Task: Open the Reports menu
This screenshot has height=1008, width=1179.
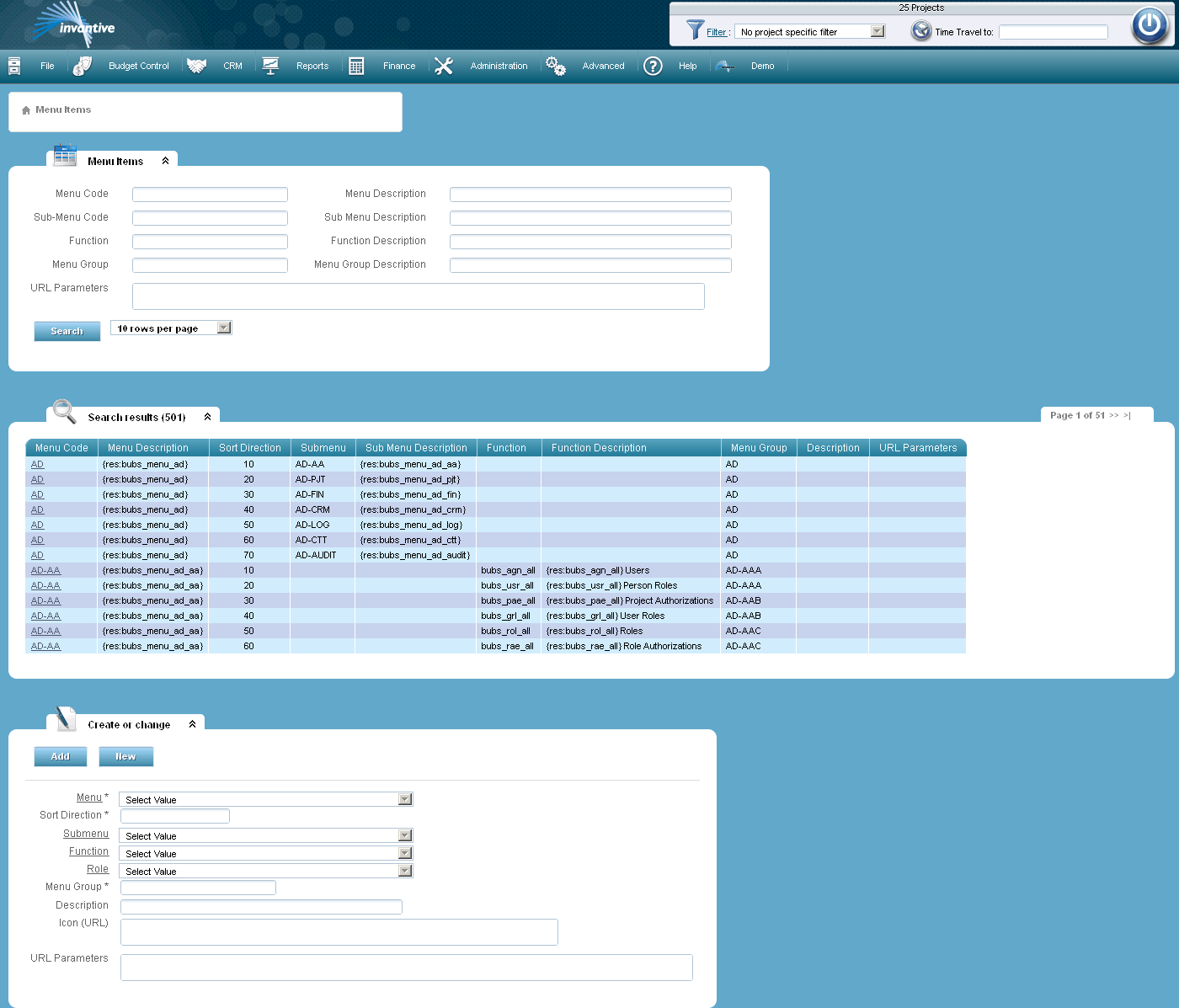Action: 312,66
